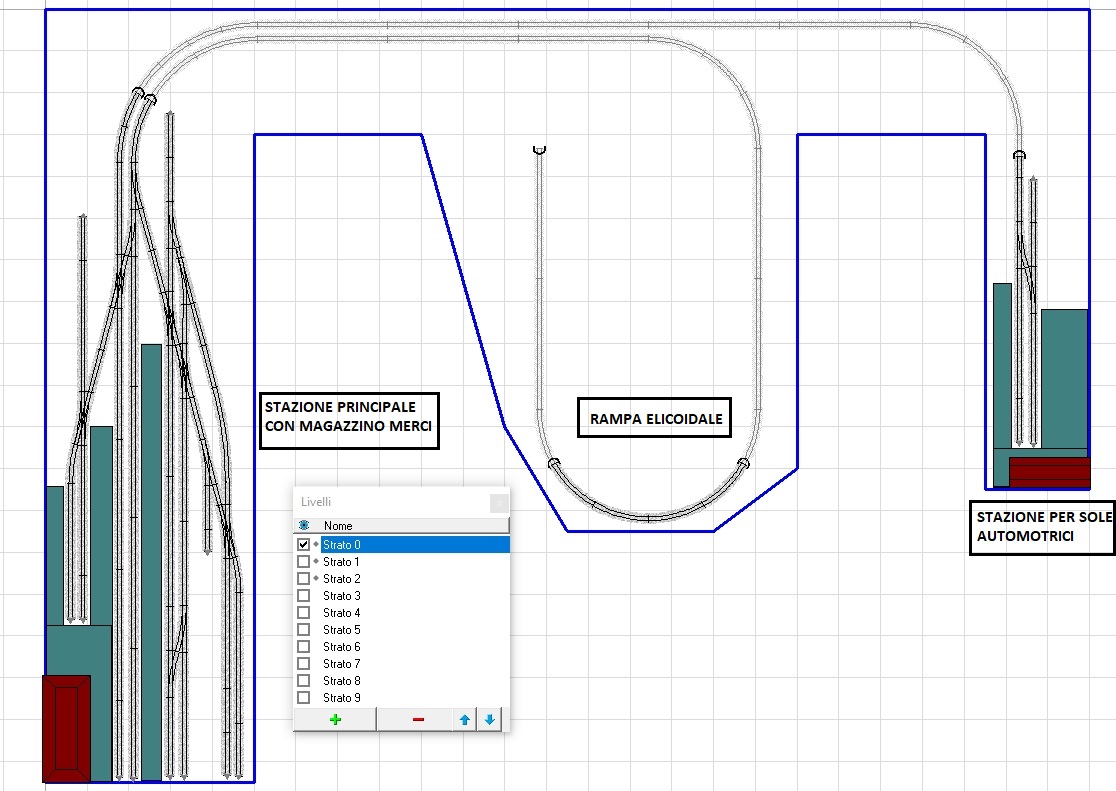Click the green plus add layer button
Screen dimensions: 1116x791
tap(335, 720)
